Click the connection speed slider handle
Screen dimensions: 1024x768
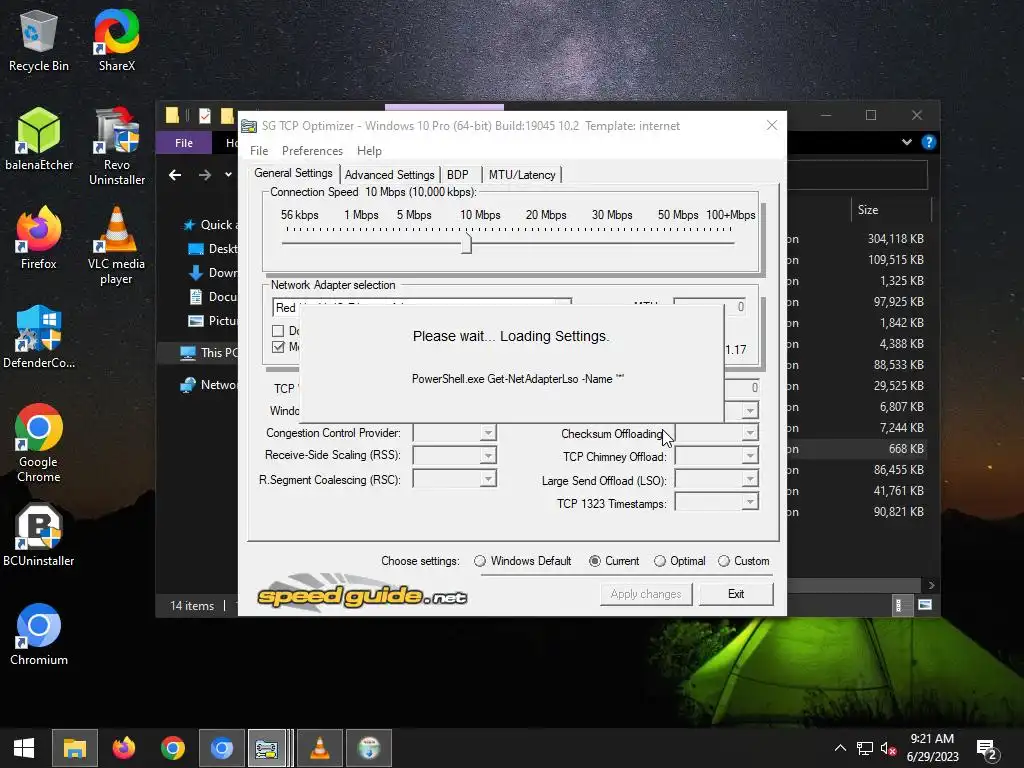click(466, 242)
